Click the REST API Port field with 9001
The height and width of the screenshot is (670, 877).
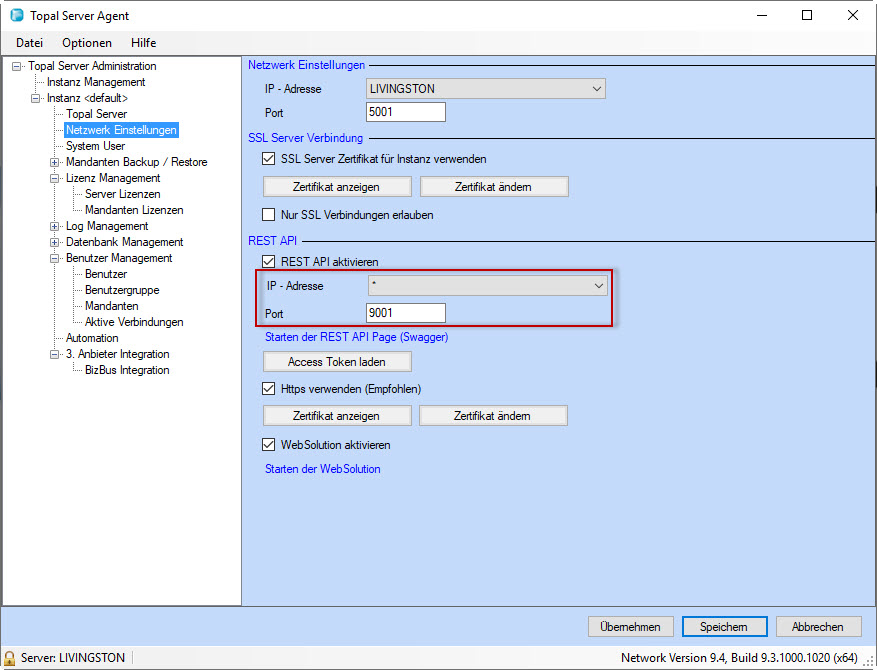click(405, 313)
